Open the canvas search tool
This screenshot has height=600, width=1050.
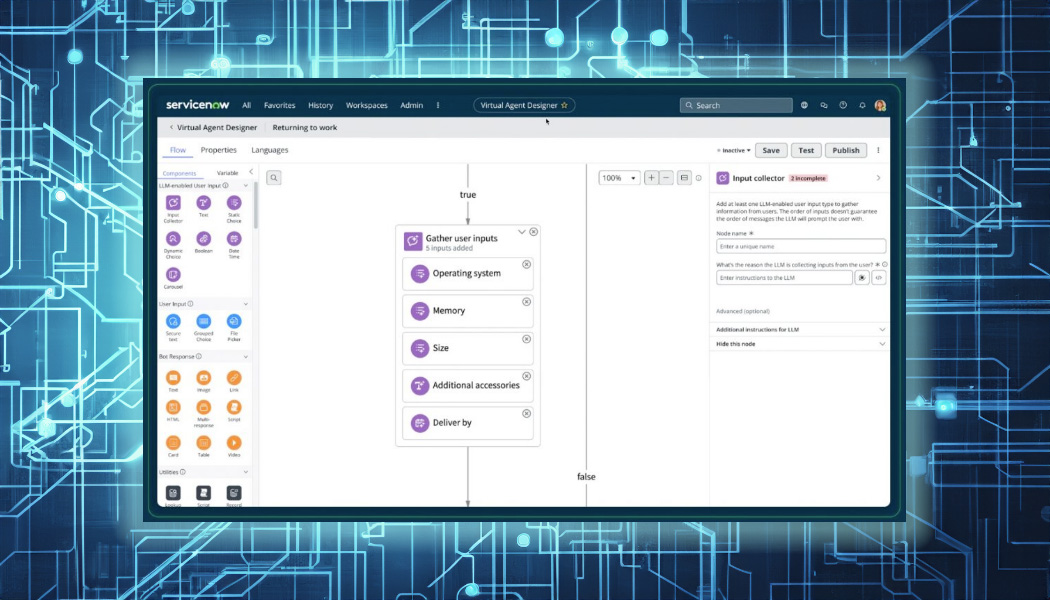point(273,178)
